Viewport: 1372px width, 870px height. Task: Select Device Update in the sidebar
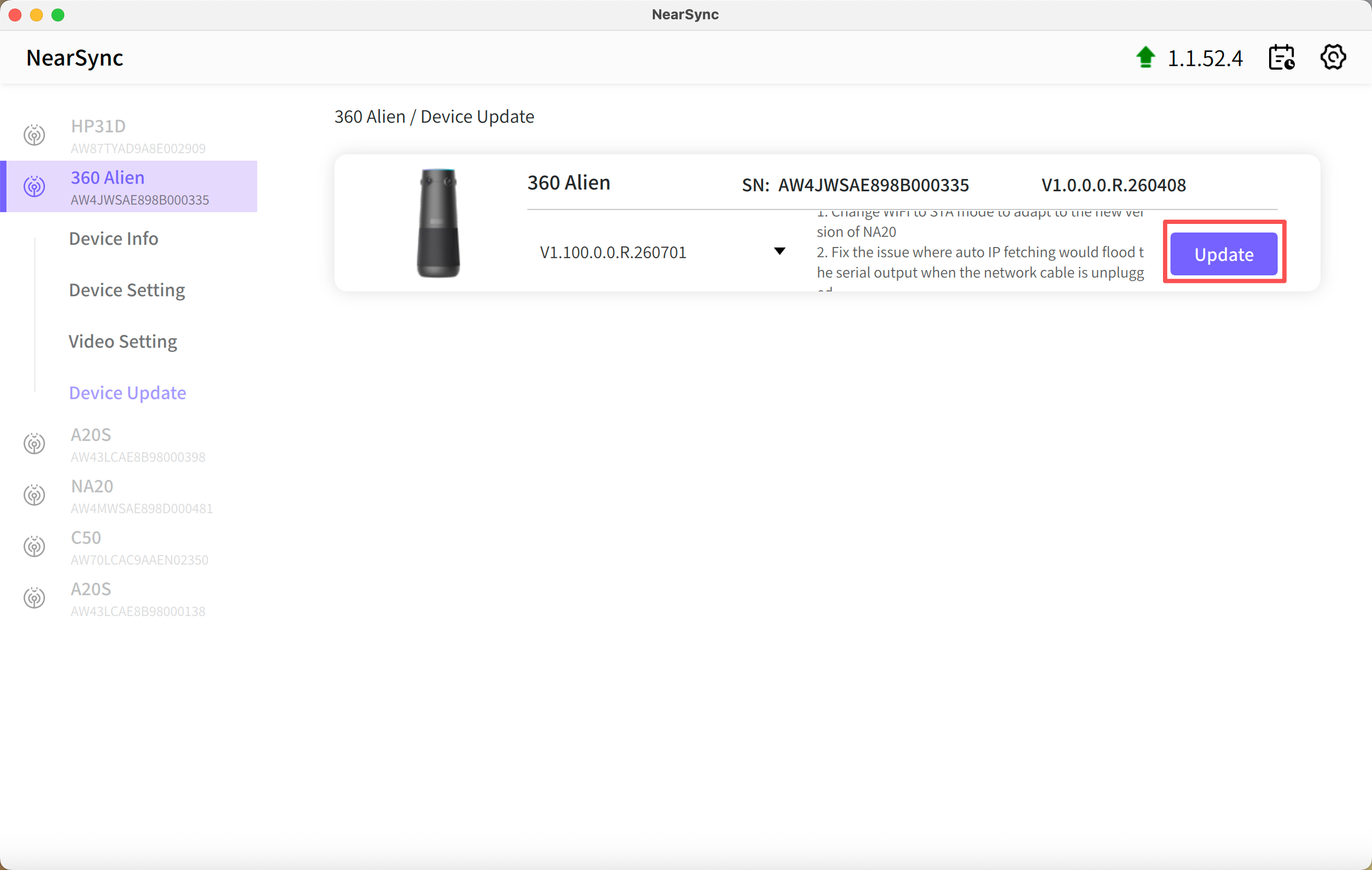point(128,392)
